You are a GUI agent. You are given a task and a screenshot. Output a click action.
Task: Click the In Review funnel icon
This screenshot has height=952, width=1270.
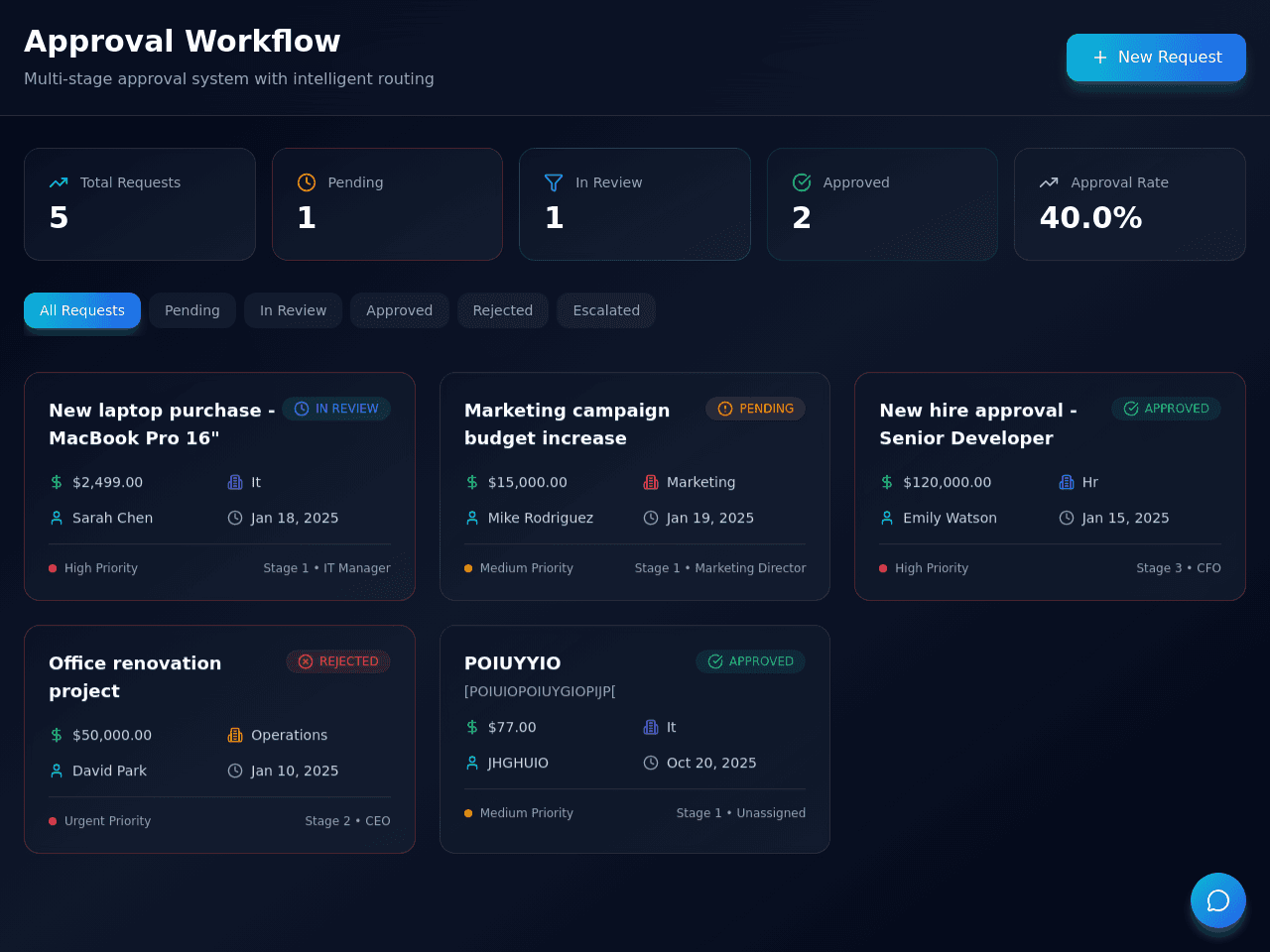(x=554, y=182)
